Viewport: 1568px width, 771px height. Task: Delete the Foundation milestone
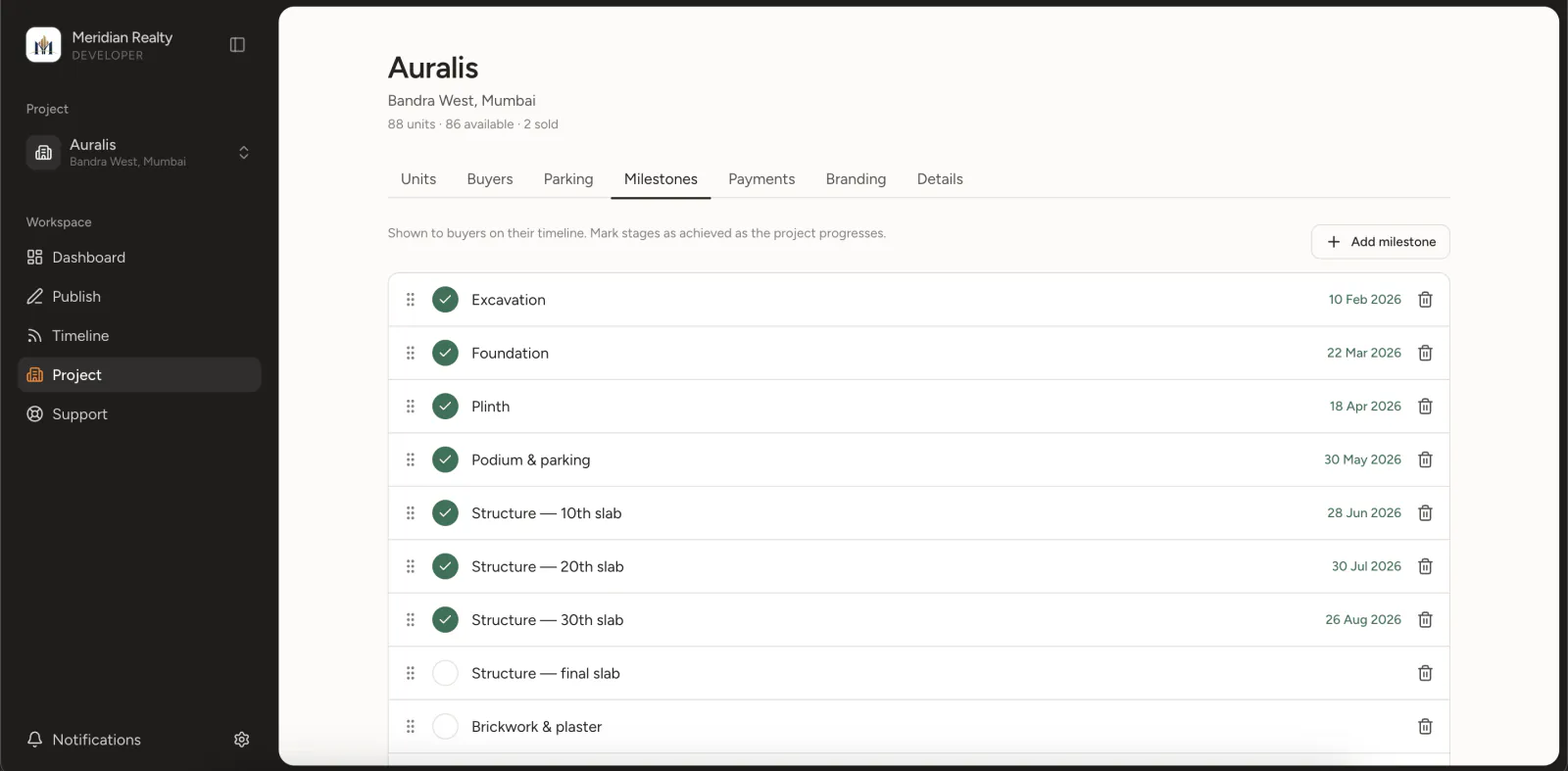pyautogui.click(x=1426, y=353)
